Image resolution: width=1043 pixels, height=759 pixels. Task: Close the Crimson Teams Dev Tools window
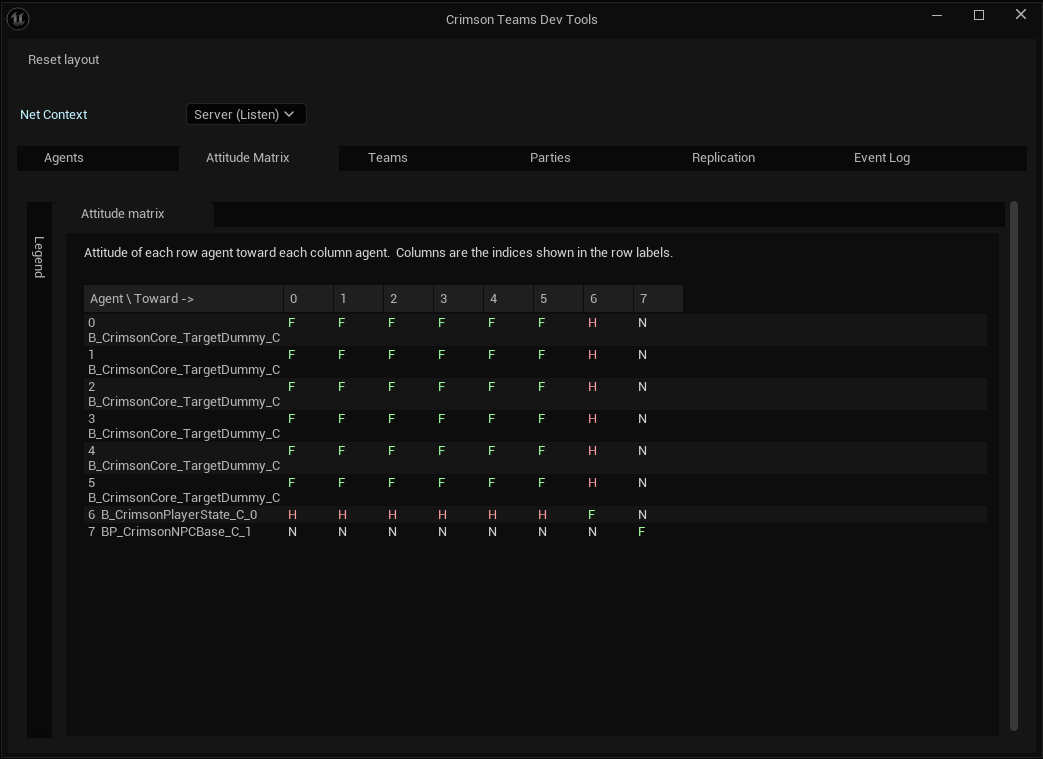(1021, 15)
